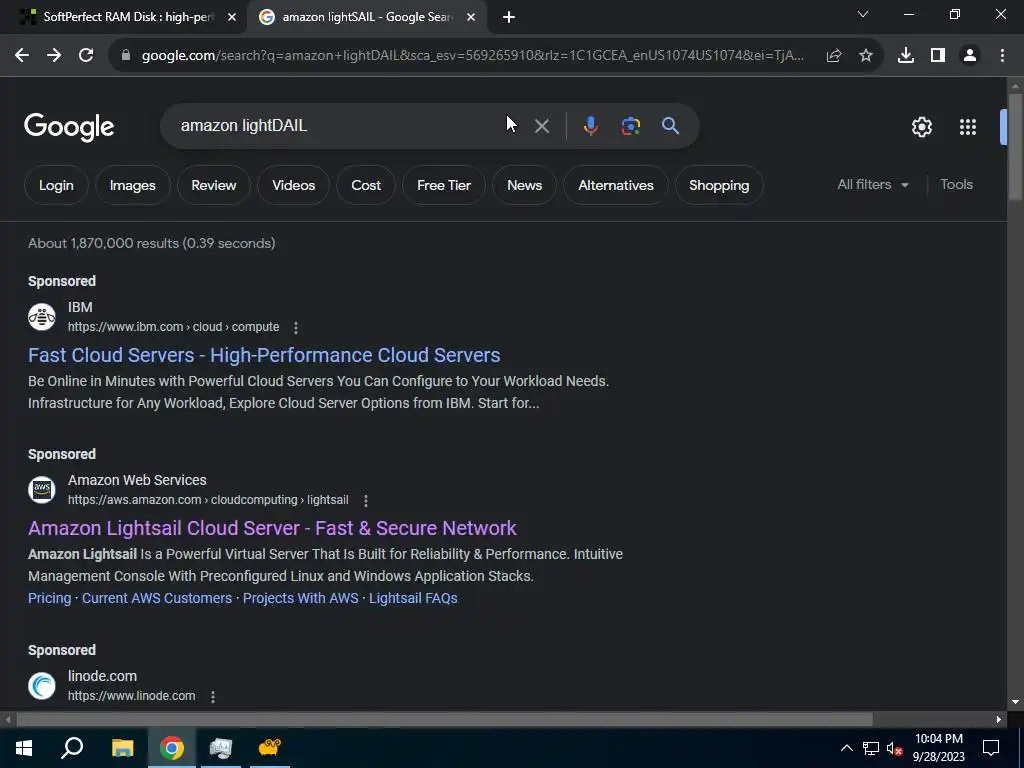This screenshot has width=1024, height=768.
Task: Open muted volume icon in tray
Action: (895, 748)
